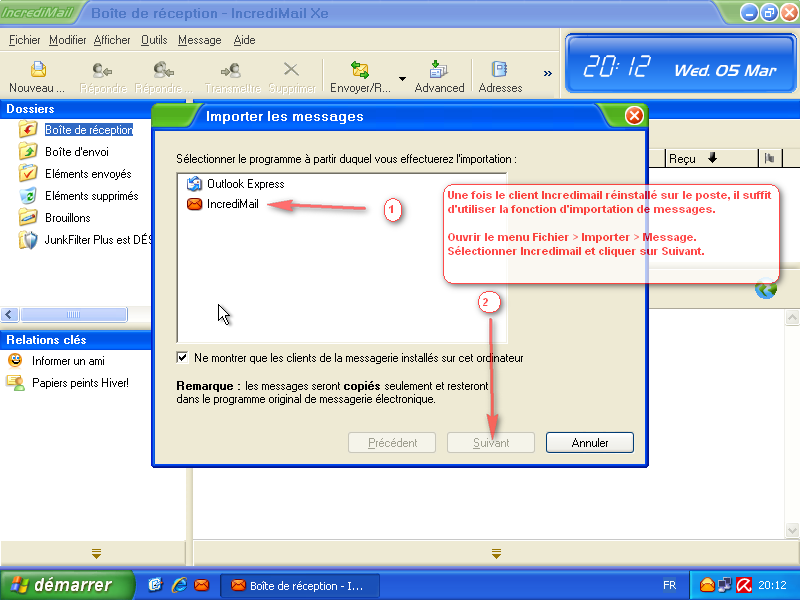Select the IncrediMail envelope icon in list
800x600 pixels.
[x=194, y=204]
